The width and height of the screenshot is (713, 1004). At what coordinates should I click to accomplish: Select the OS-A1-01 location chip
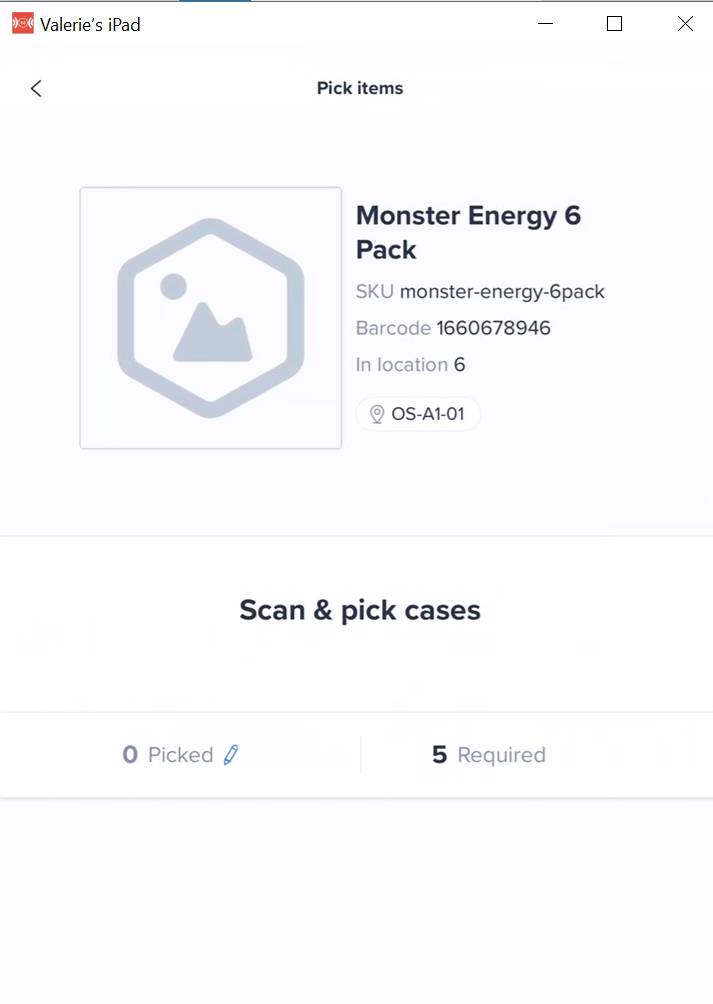(418, 414)
